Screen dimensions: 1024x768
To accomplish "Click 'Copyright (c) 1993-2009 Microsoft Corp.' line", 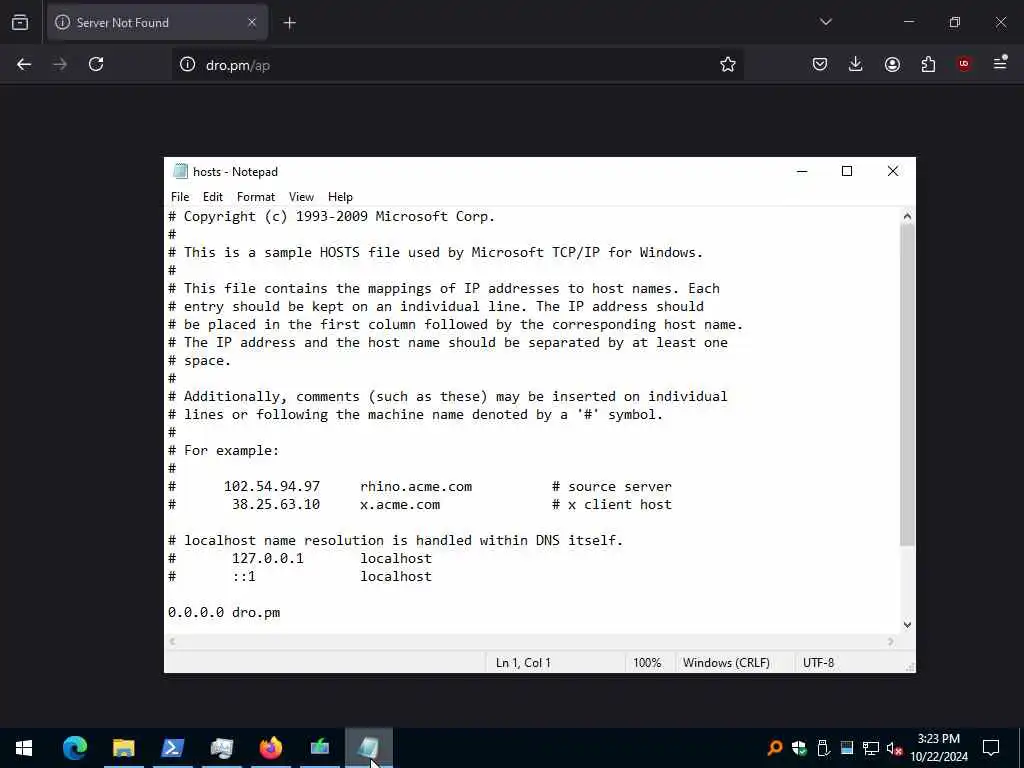I will [332, 216].
